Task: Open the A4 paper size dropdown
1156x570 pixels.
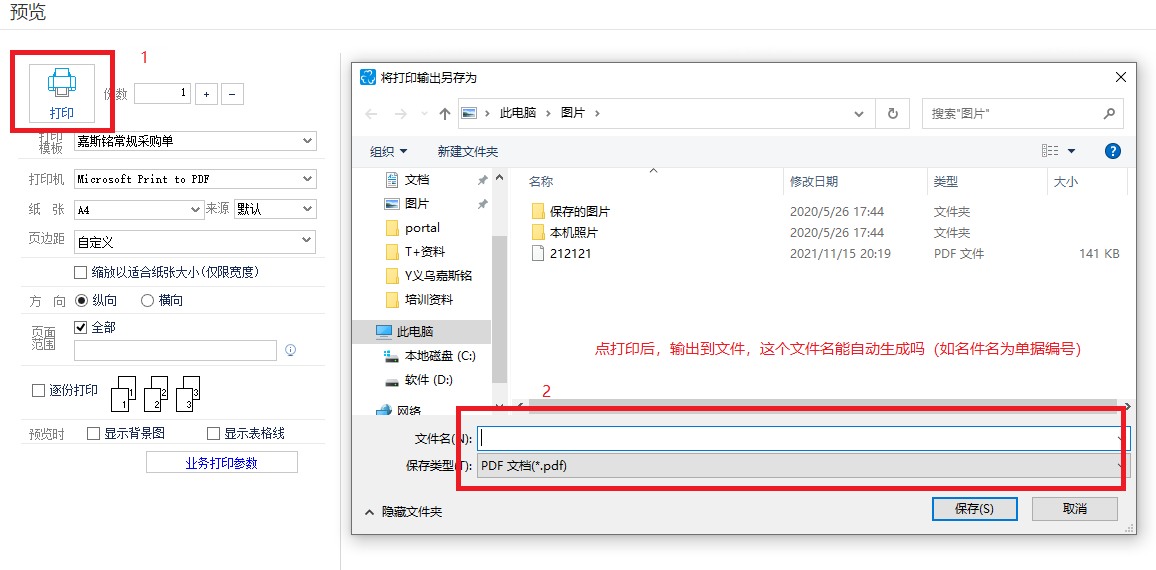Action: tap(139, 209)
